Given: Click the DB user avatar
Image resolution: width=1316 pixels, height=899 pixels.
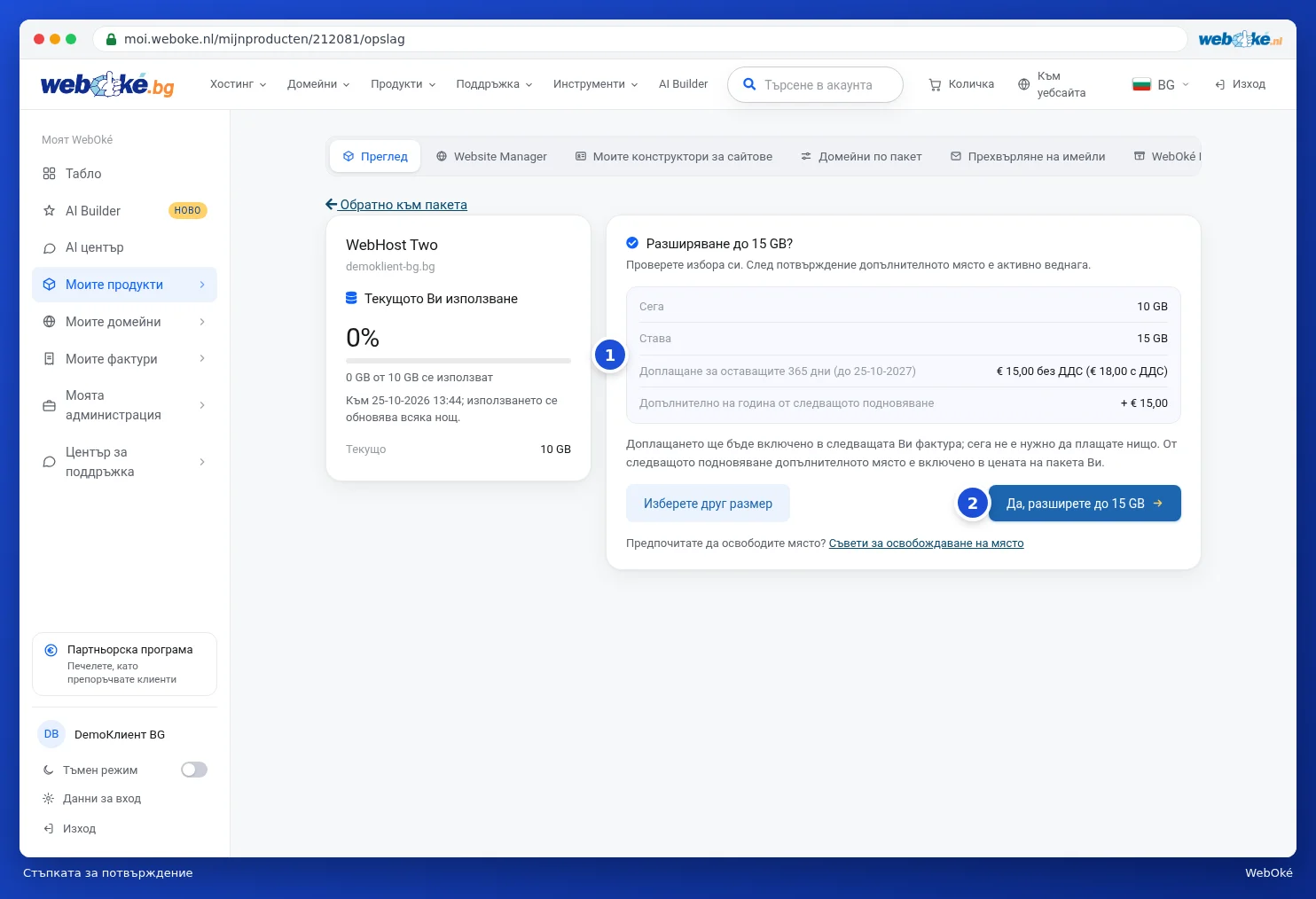Looking at the screenshot, I should click(51, 734).
